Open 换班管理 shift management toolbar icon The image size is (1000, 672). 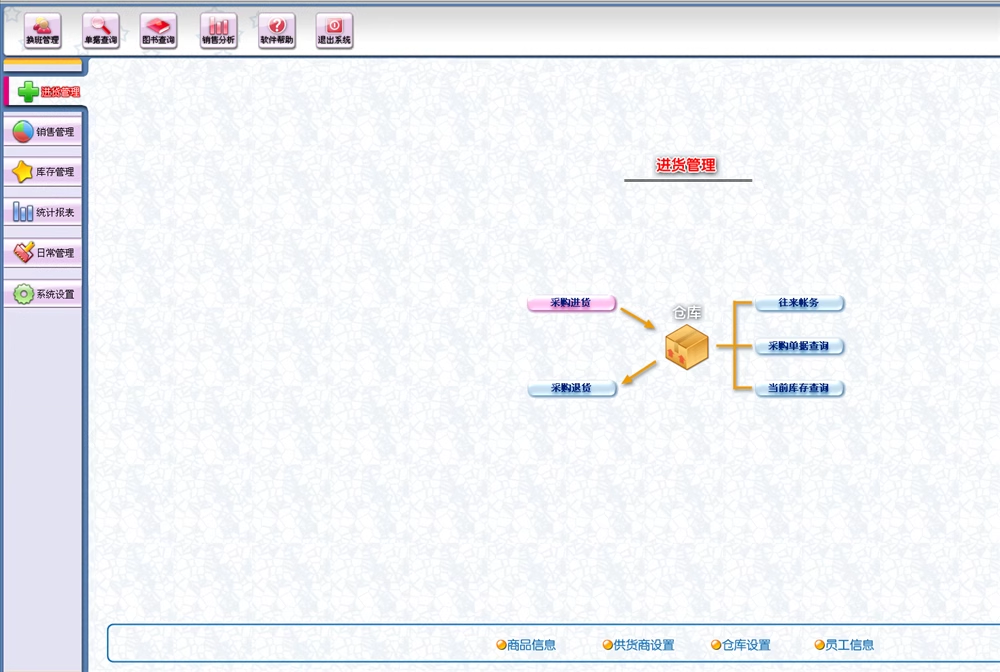tap(43, 31)
